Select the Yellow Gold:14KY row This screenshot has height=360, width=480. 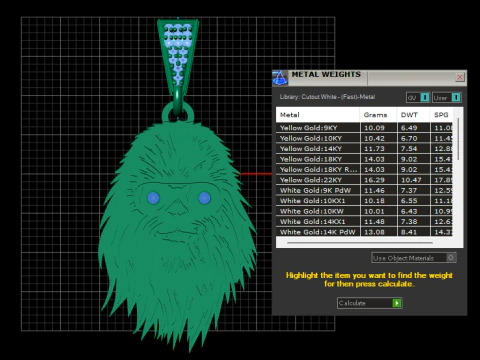[364, 149]
